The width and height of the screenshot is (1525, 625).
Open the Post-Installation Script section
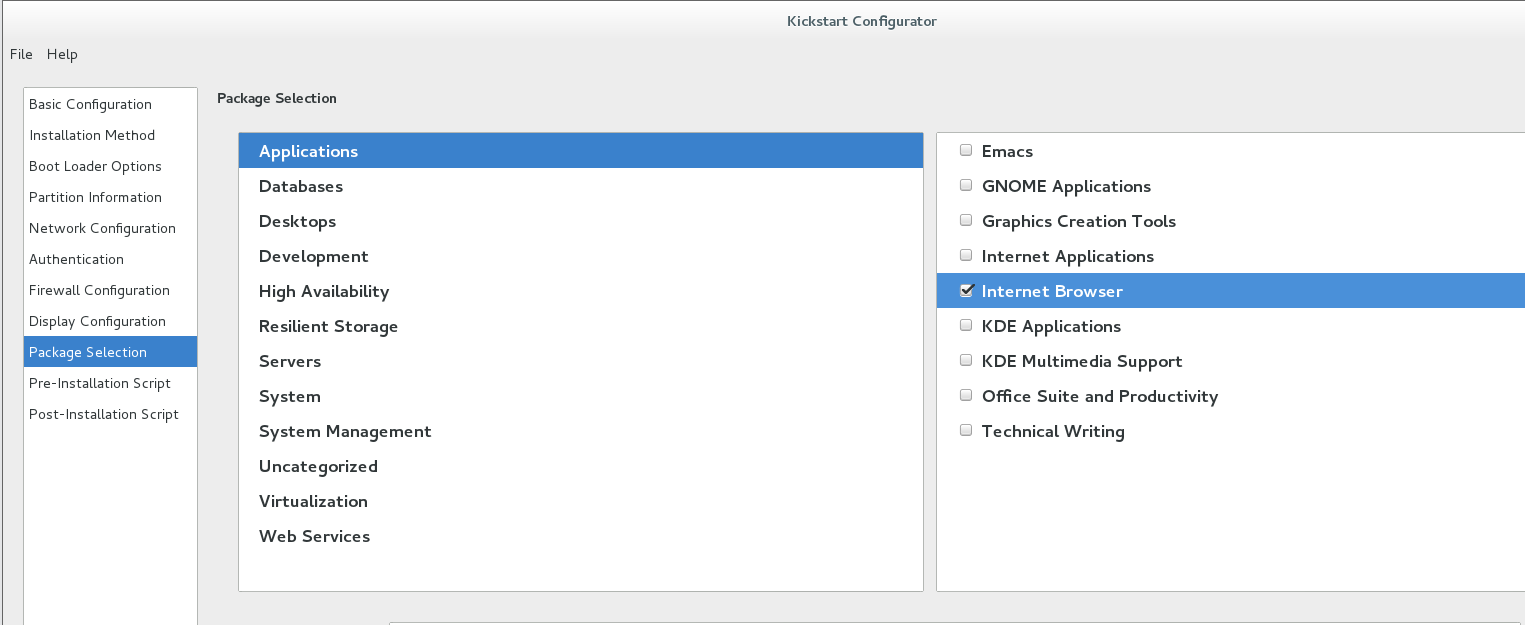[104, 414]
